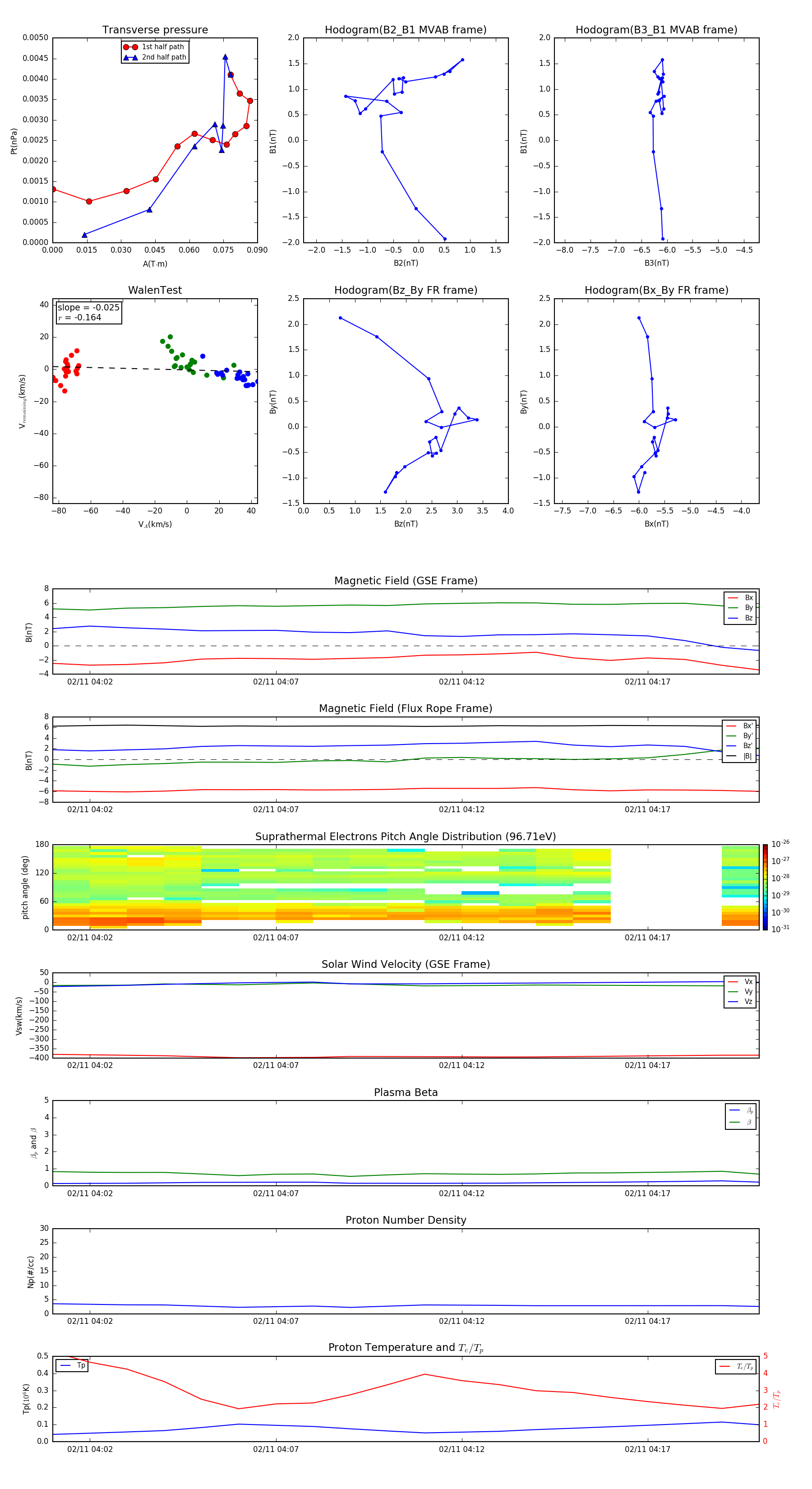Click the Bx legend entry in GSE panel
Viewport: 812px width, 1489px height.
tap(740, 598)
